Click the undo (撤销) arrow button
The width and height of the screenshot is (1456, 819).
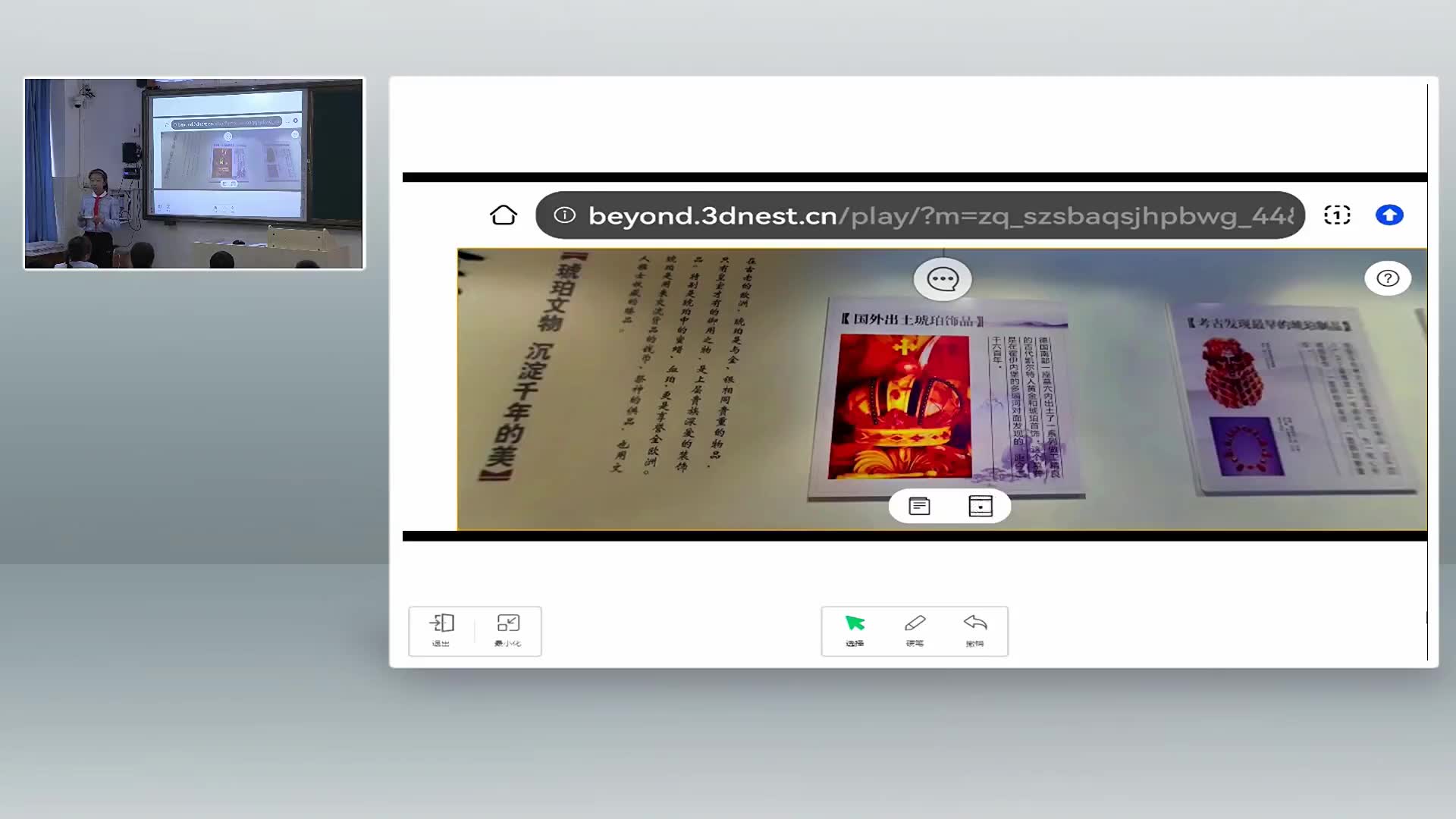pos(975,631)
